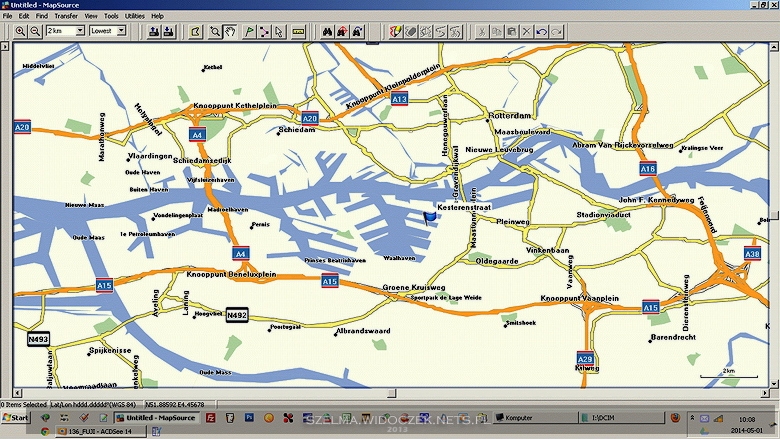
Task: Select the Track Draw pencil tool
Action: coord(395,31)
